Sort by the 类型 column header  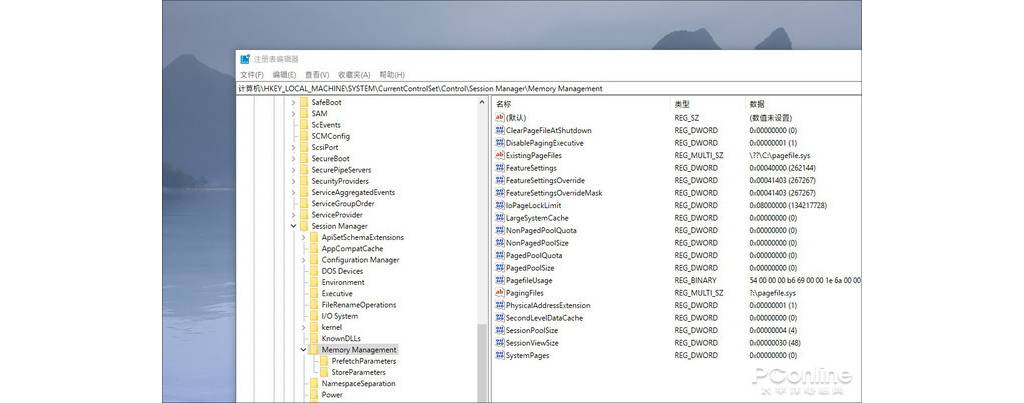[x=682, y=105]
